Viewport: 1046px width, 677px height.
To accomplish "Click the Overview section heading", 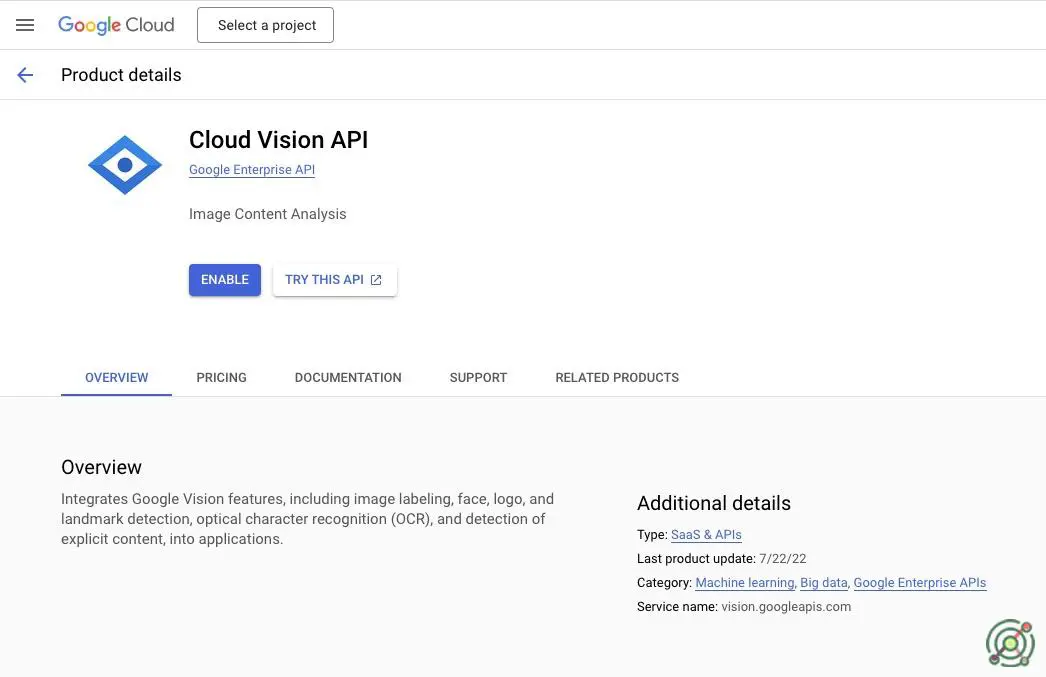I will 101,467.
